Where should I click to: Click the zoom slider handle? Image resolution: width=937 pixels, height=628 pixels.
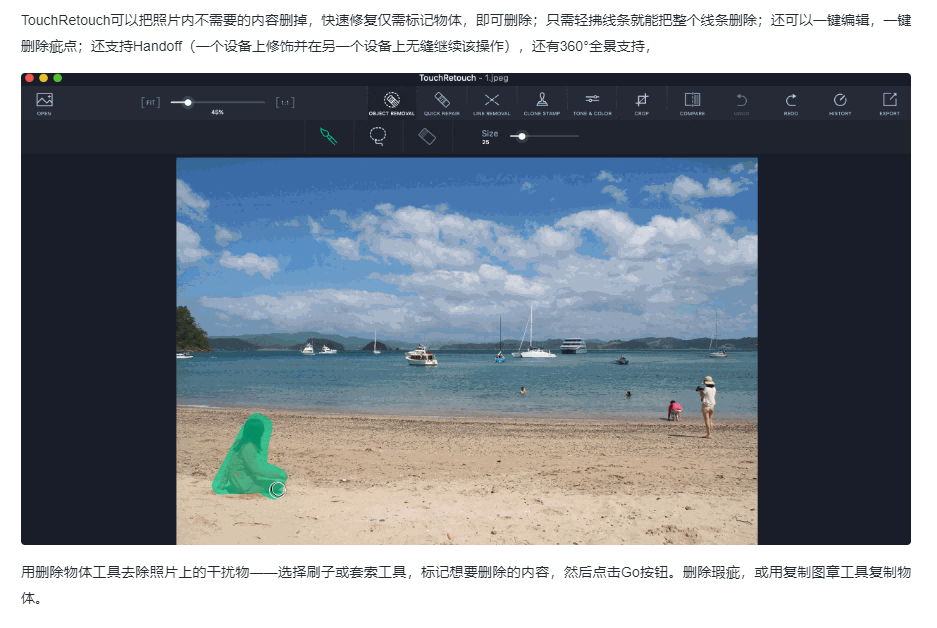188,102
